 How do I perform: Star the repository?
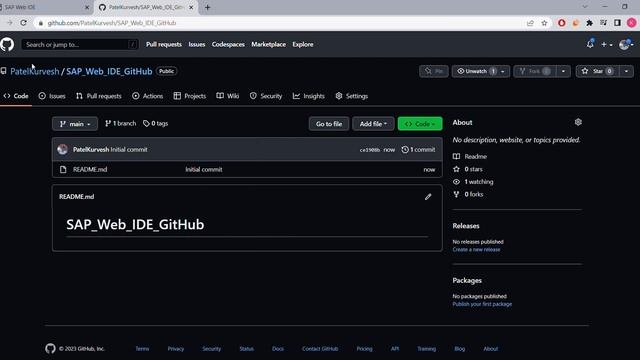(597, 71)
